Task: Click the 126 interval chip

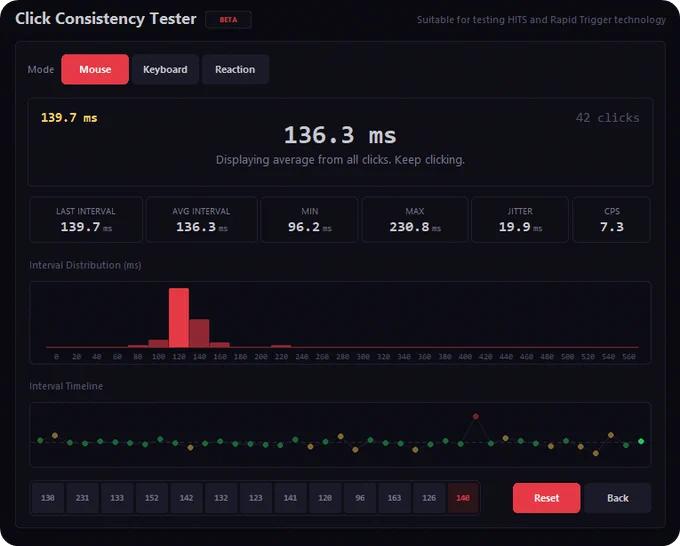Action: [429, 498]
